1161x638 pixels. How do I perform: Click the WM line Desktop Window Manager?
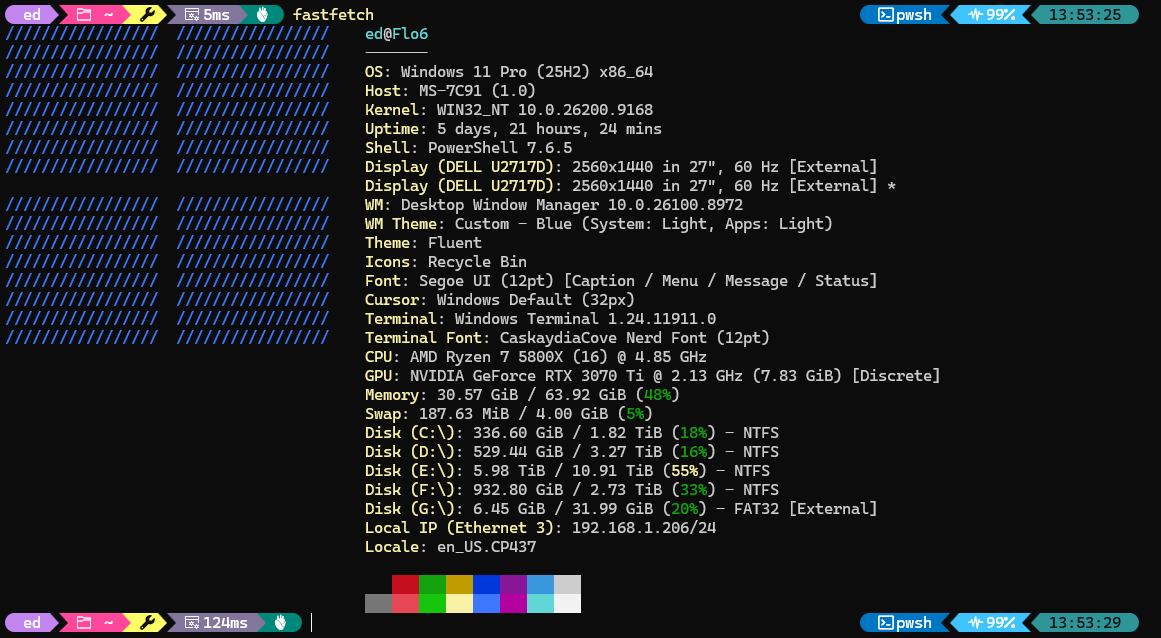coord(554,205)
